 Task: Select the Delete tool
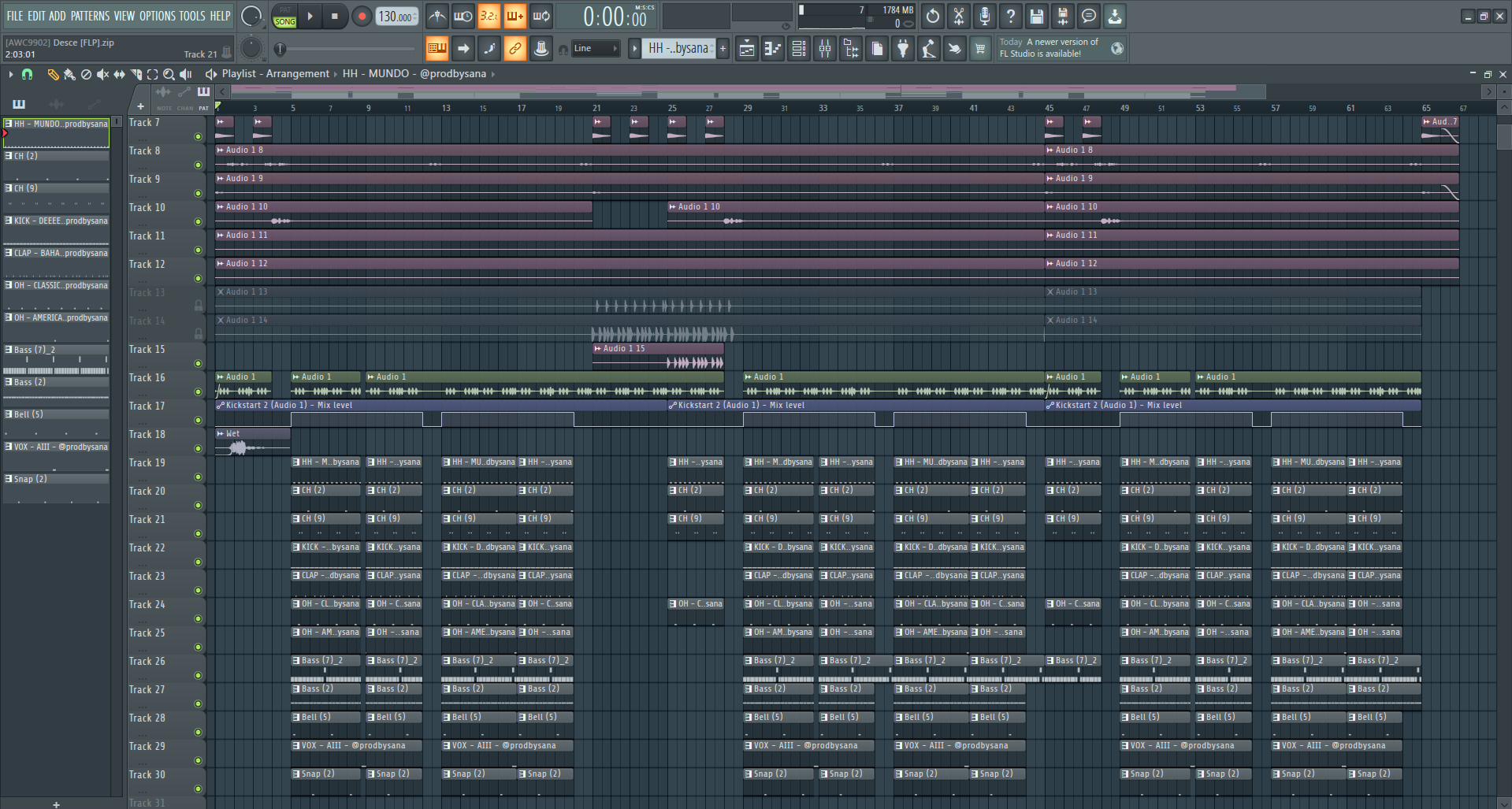tap(86, 74)
